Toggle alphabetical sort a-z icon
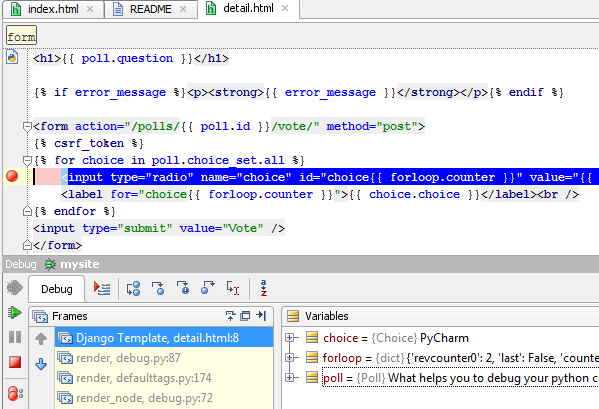Screen dimensions: 599x409 [x=264, y=288]
